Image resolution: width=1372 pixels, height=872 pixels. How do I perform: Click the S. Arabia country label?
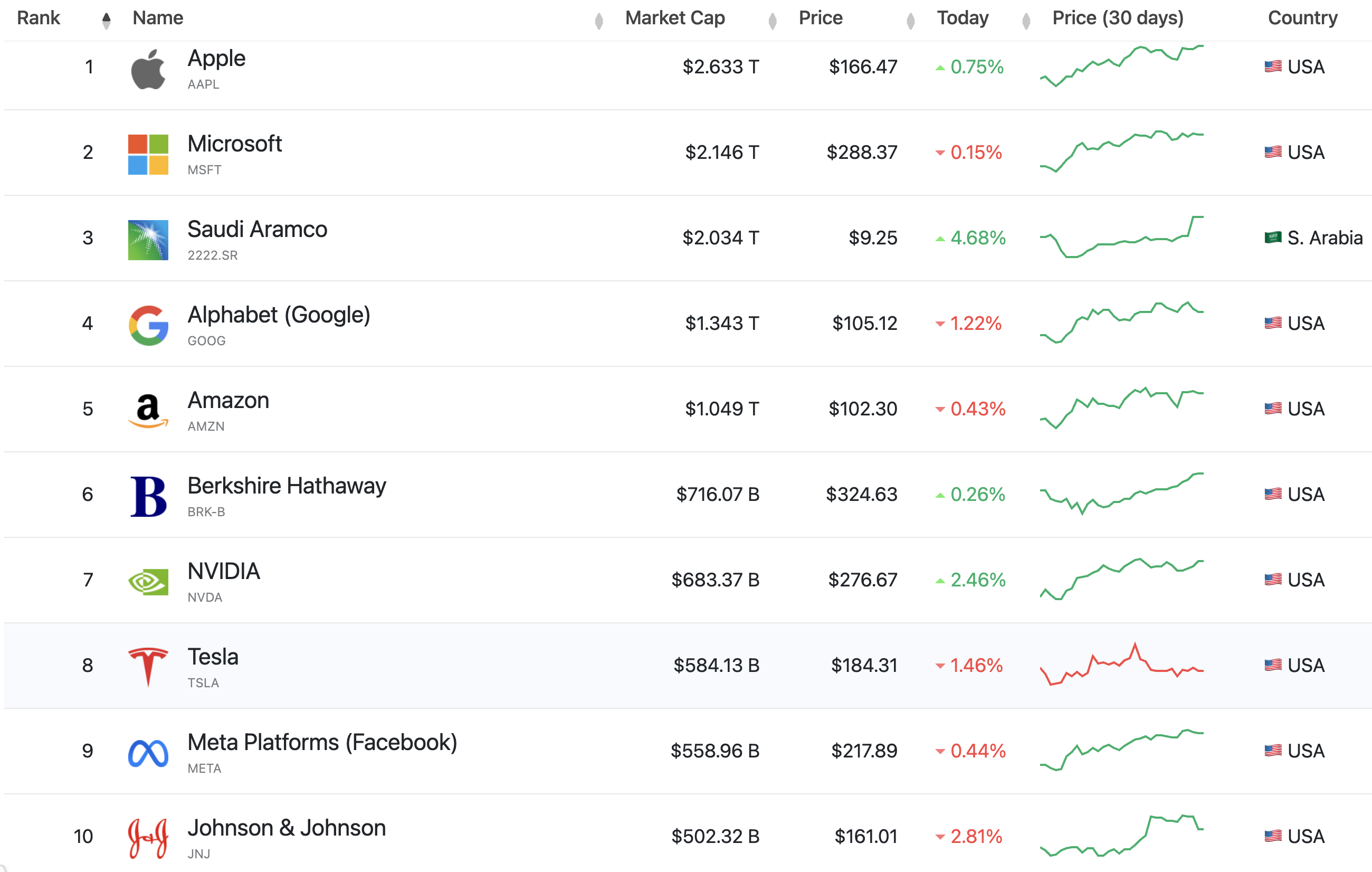[1325, 238]
